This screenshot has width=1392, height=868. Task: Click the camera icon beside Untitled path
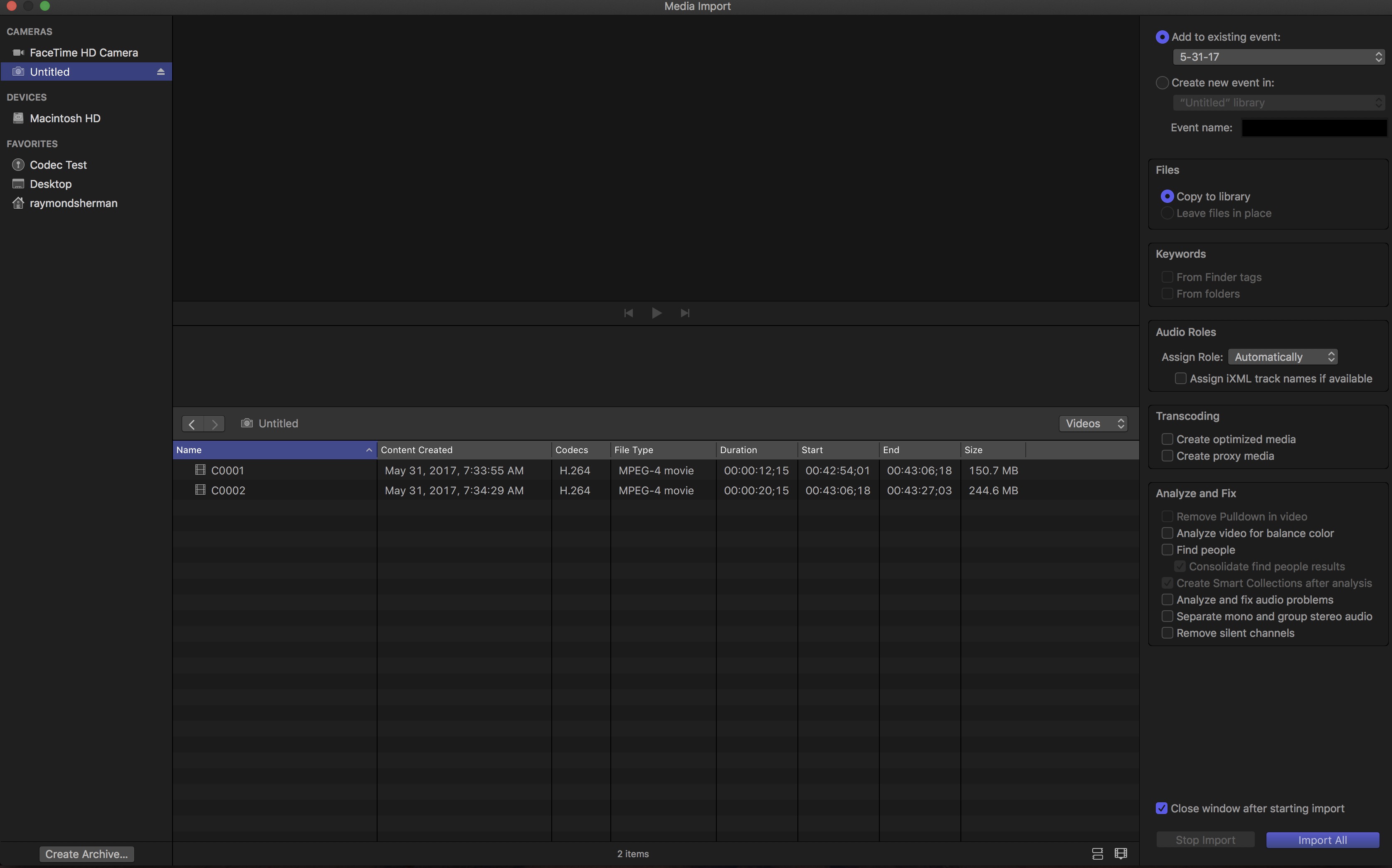point(247,423)
